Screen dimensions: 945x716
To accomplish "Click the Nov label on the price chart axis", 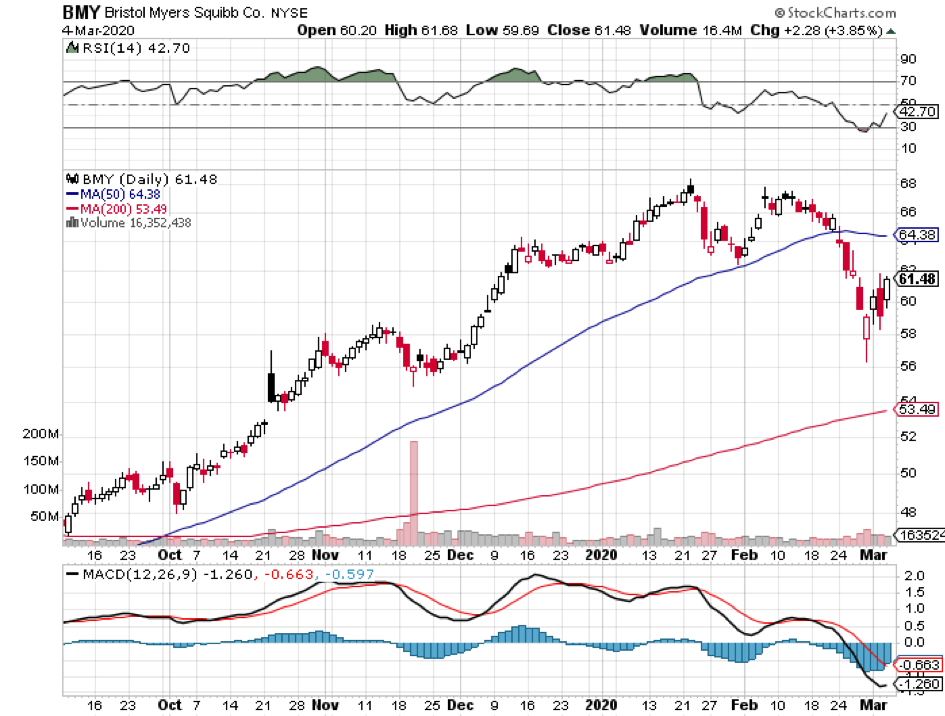I will click(325, 554).
